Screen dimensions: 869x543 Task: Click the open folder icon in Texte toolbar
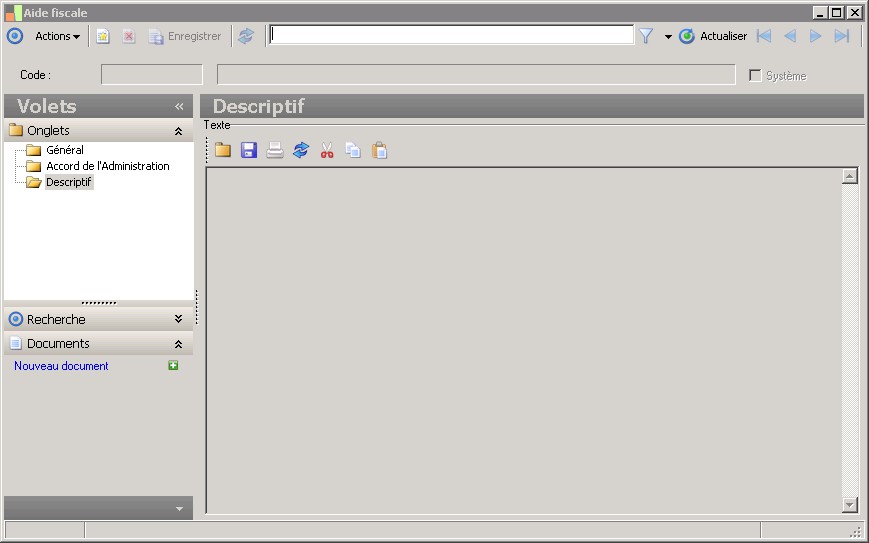[223, 150]
